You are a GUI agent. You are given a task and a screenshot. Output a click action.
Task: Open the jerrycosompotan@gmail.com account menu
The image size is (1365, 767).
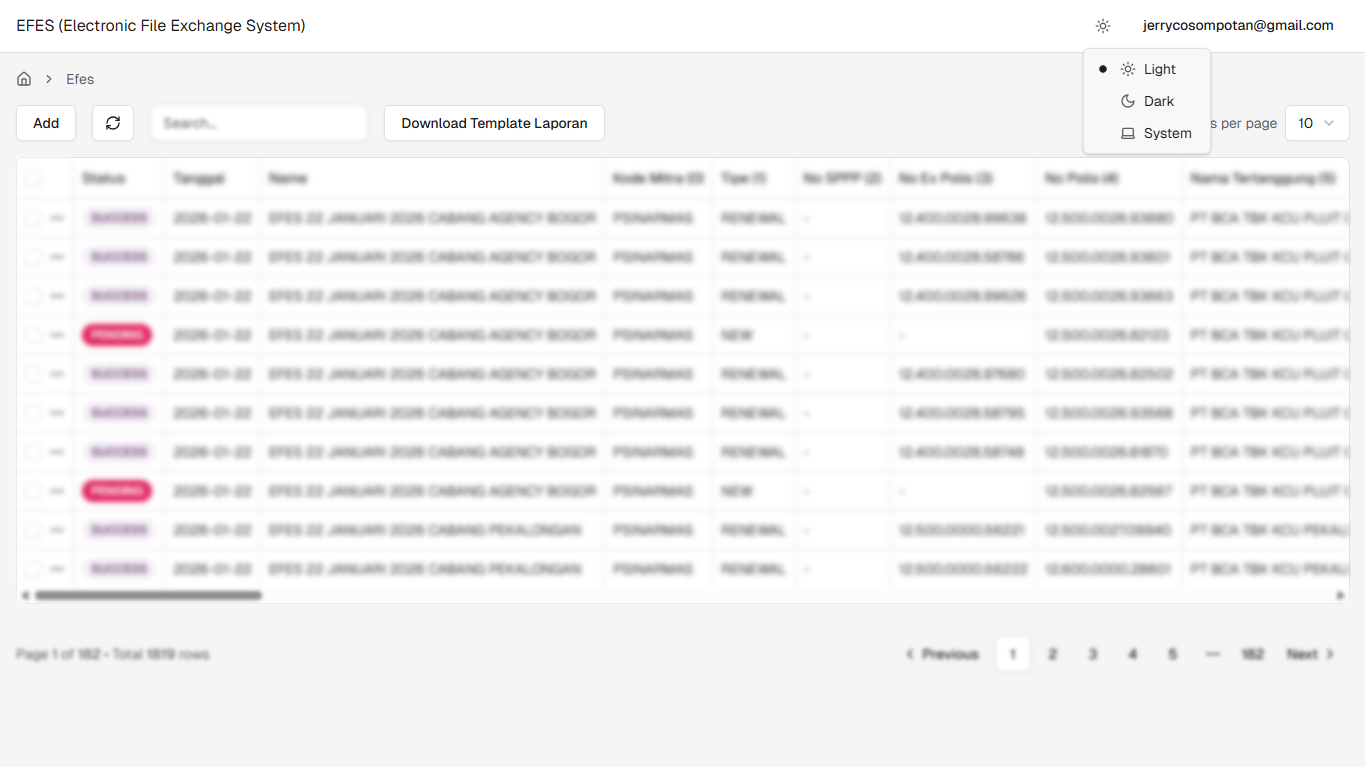(x=1238, y=26)
